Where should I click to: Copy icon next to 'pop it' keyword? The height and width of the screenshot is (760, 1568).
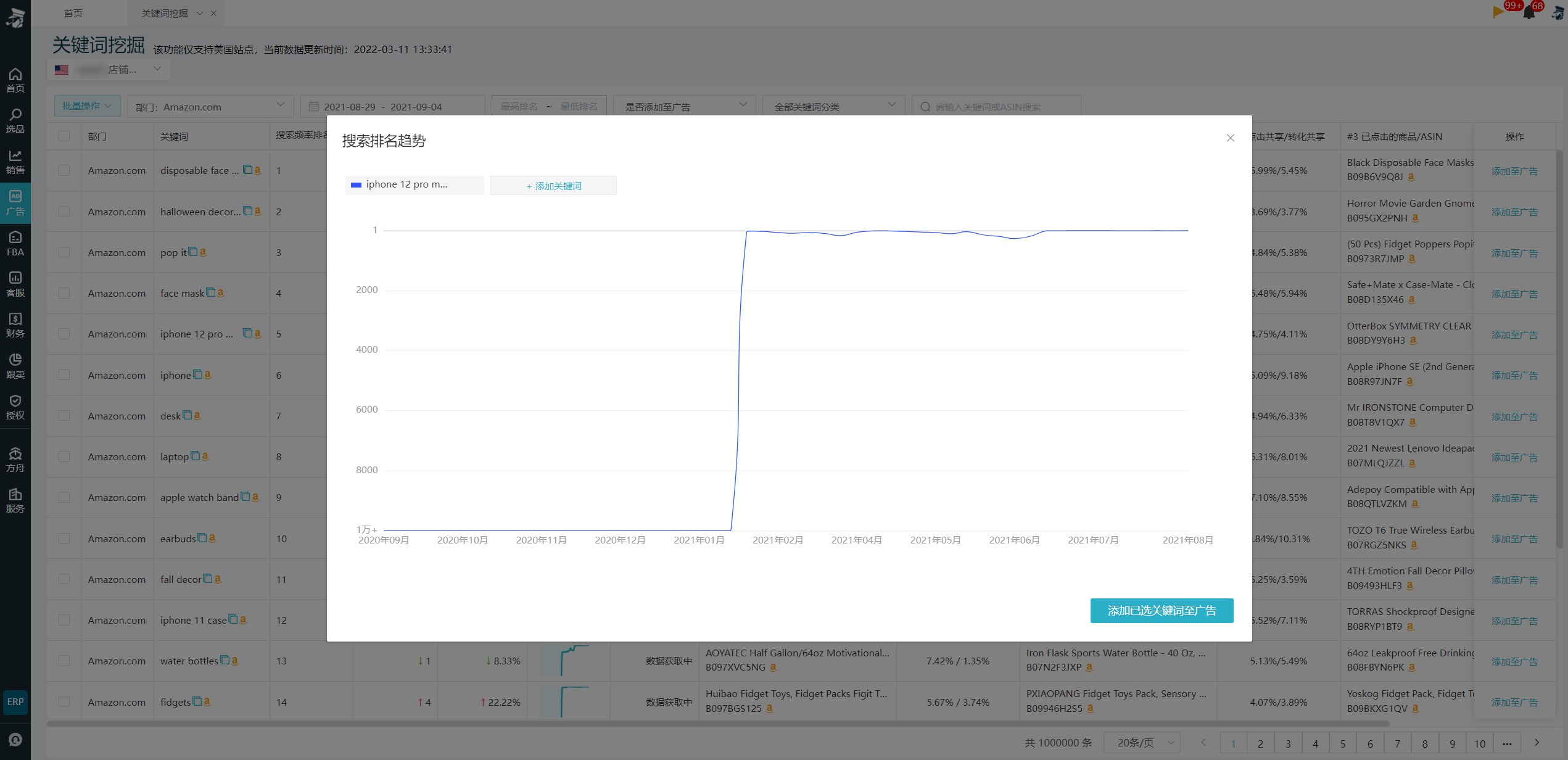coord(193,252)
